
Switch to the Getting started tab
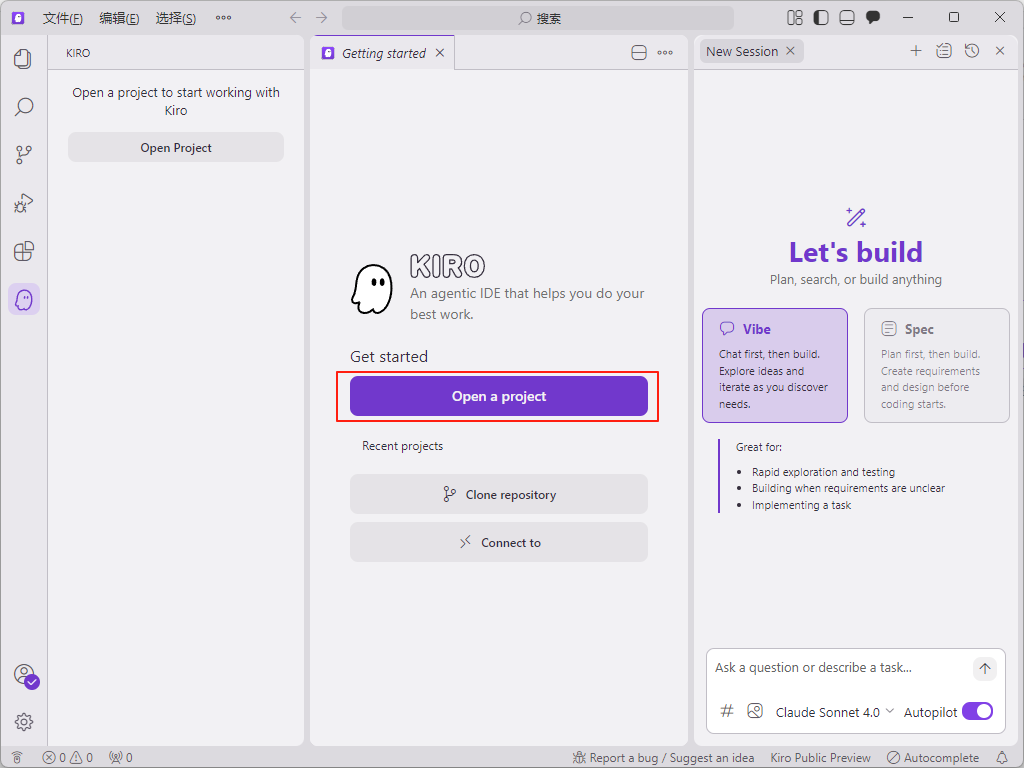383,53
